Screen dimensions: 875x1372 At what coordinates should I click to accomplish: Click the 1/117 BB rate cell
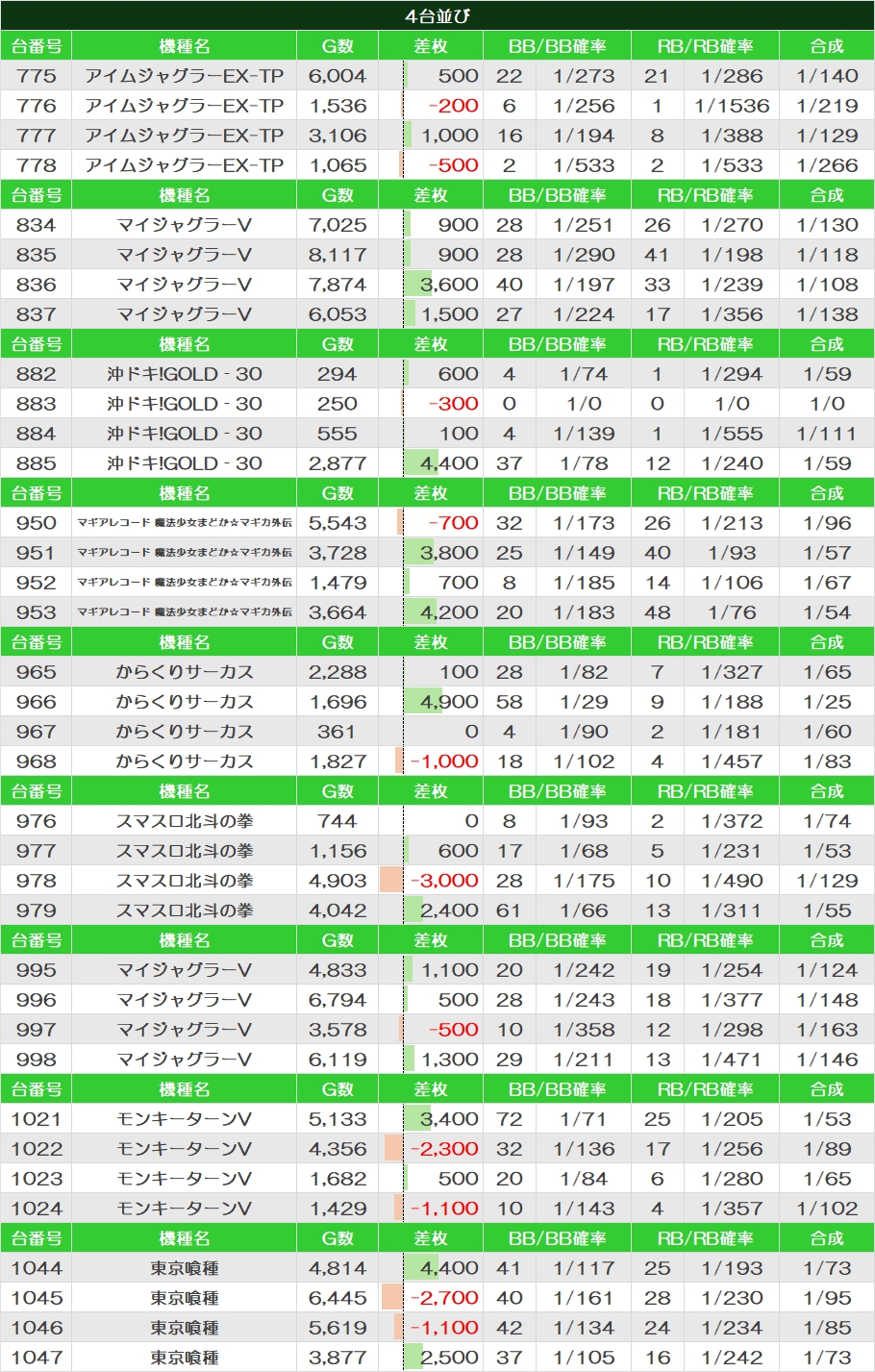pos(584,1268)
